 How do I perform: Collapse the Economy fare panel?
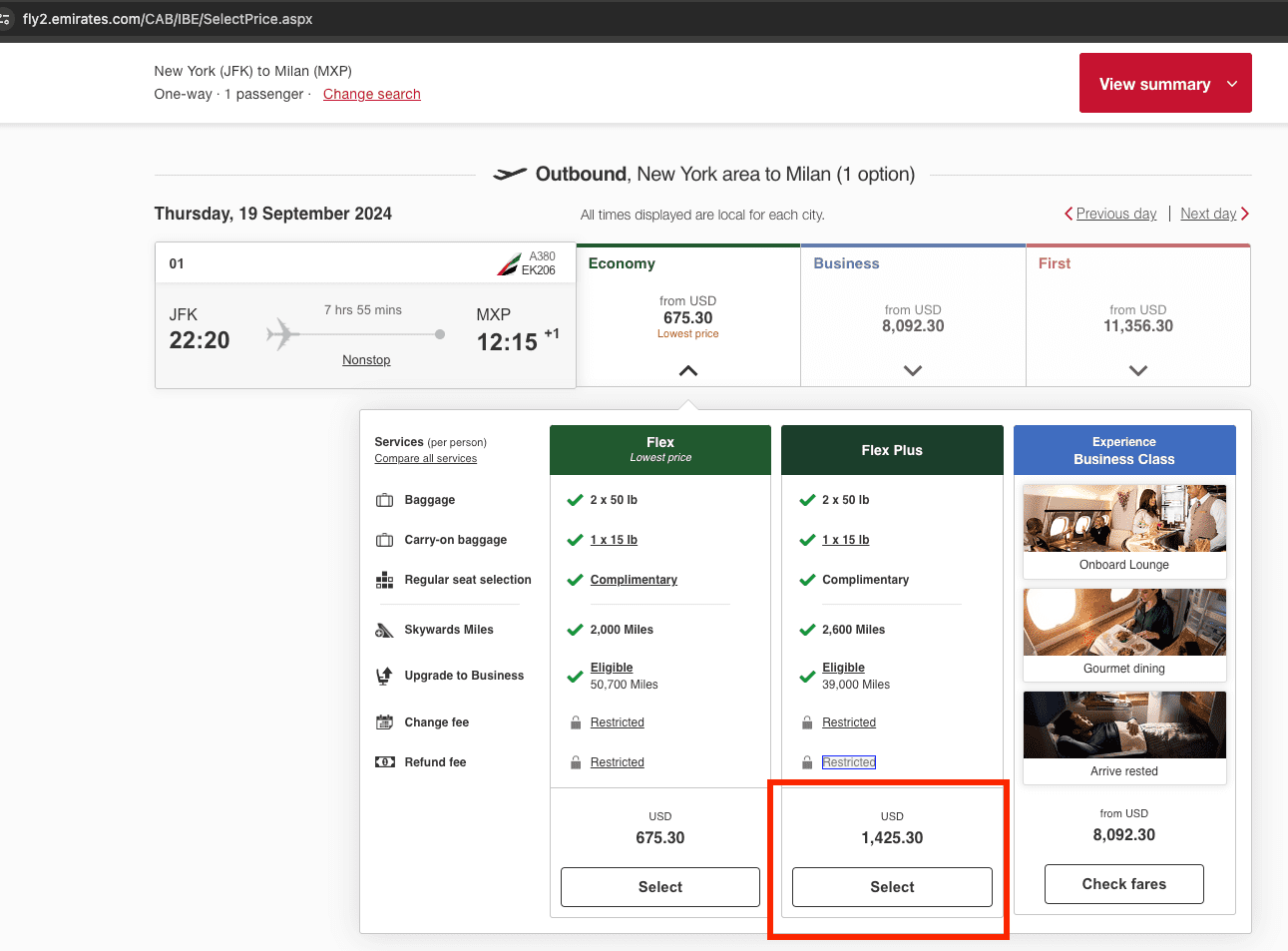687,370
